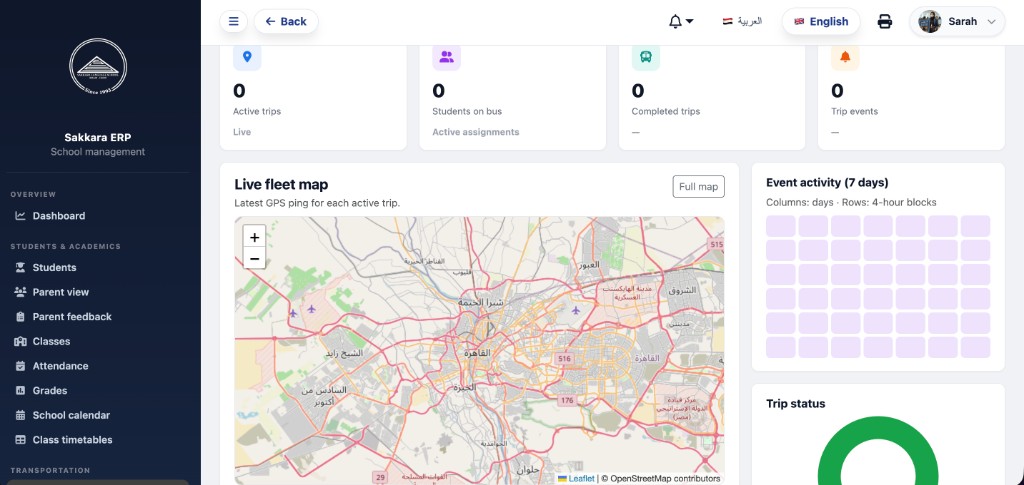The width and height of the screenshot is (1024, 485).
Task: Go back with the Back button
Action: pos(286,22)
